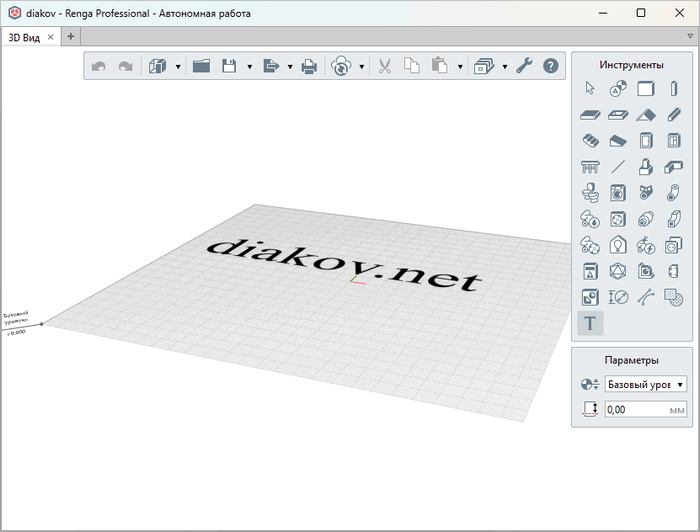Select the Wall tool
The image size is (700, 532).
[646, 88]
